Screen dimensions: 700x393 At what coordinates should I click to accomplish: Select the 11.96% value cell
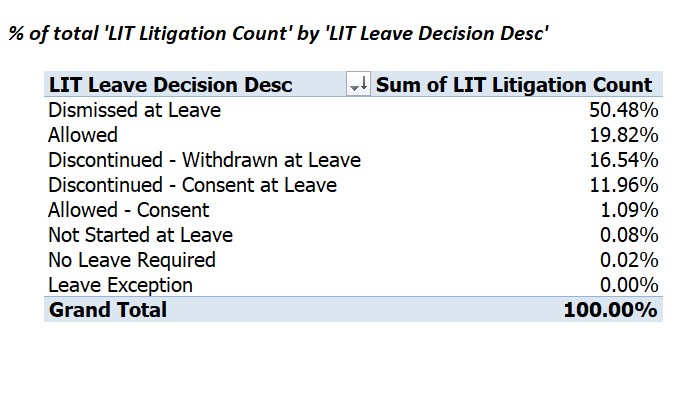pyautogui.click(x=624, y=185)
